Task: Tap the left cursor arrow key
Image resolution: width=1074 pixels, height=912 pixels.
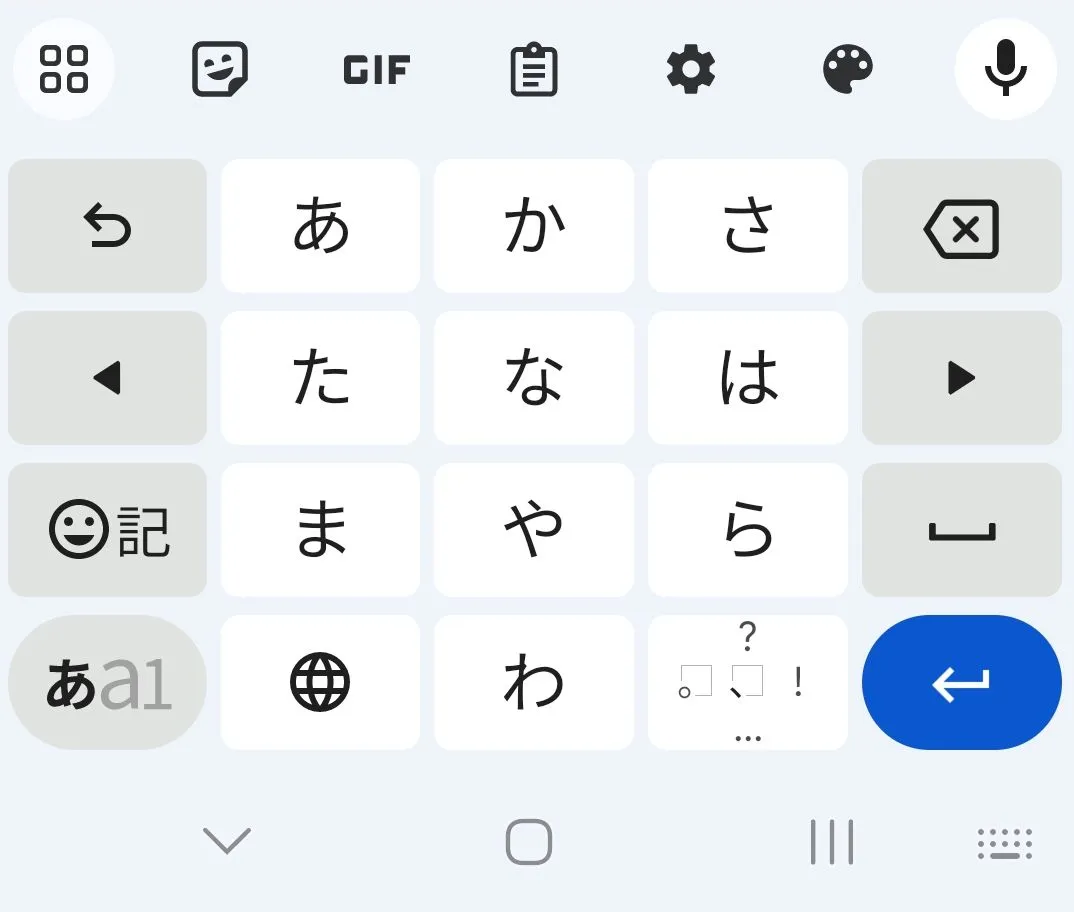Action: (107, 378)
